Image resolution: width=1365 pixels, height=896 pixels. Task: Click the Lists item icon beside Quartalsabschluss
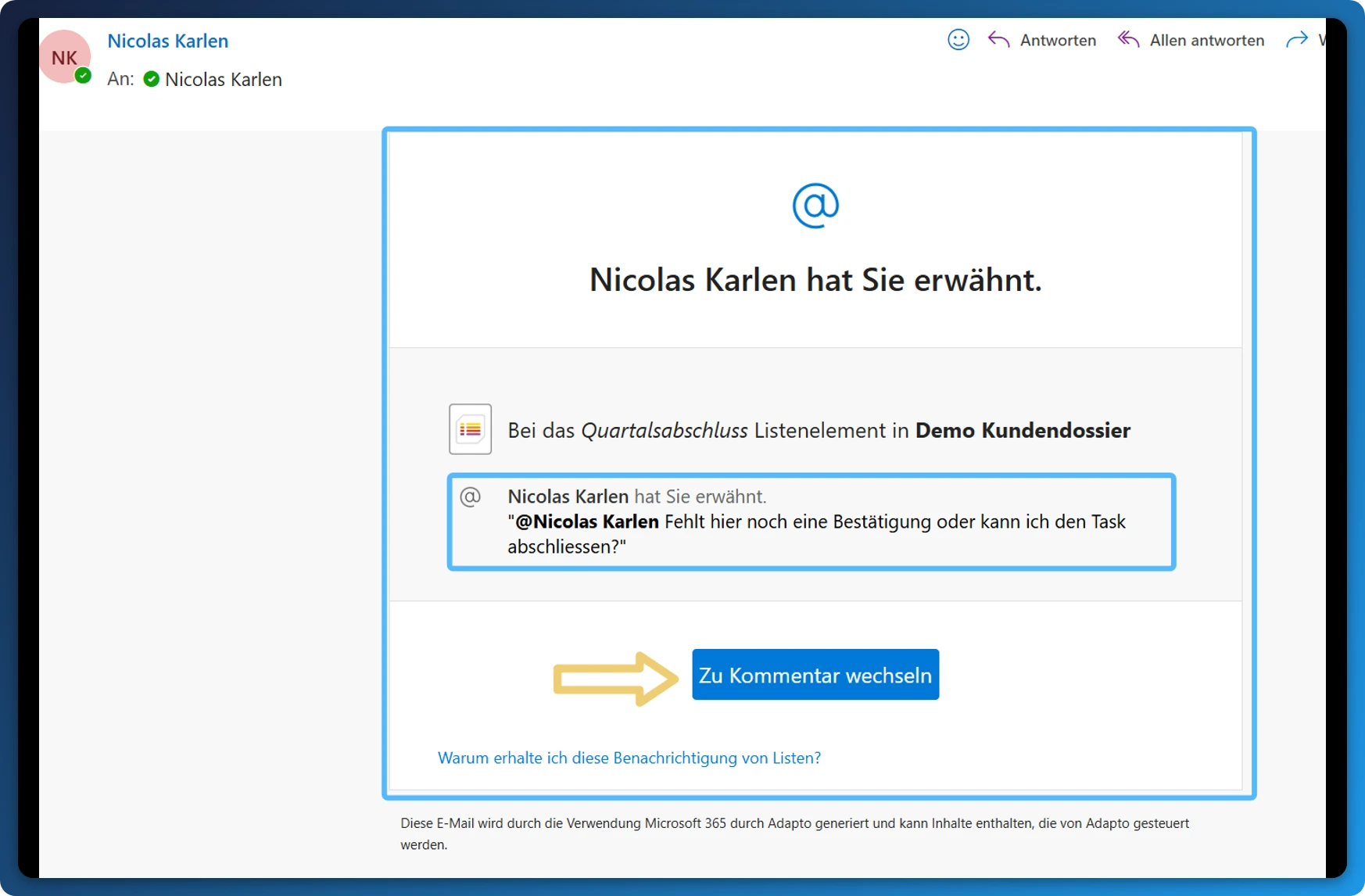[470, 429]
